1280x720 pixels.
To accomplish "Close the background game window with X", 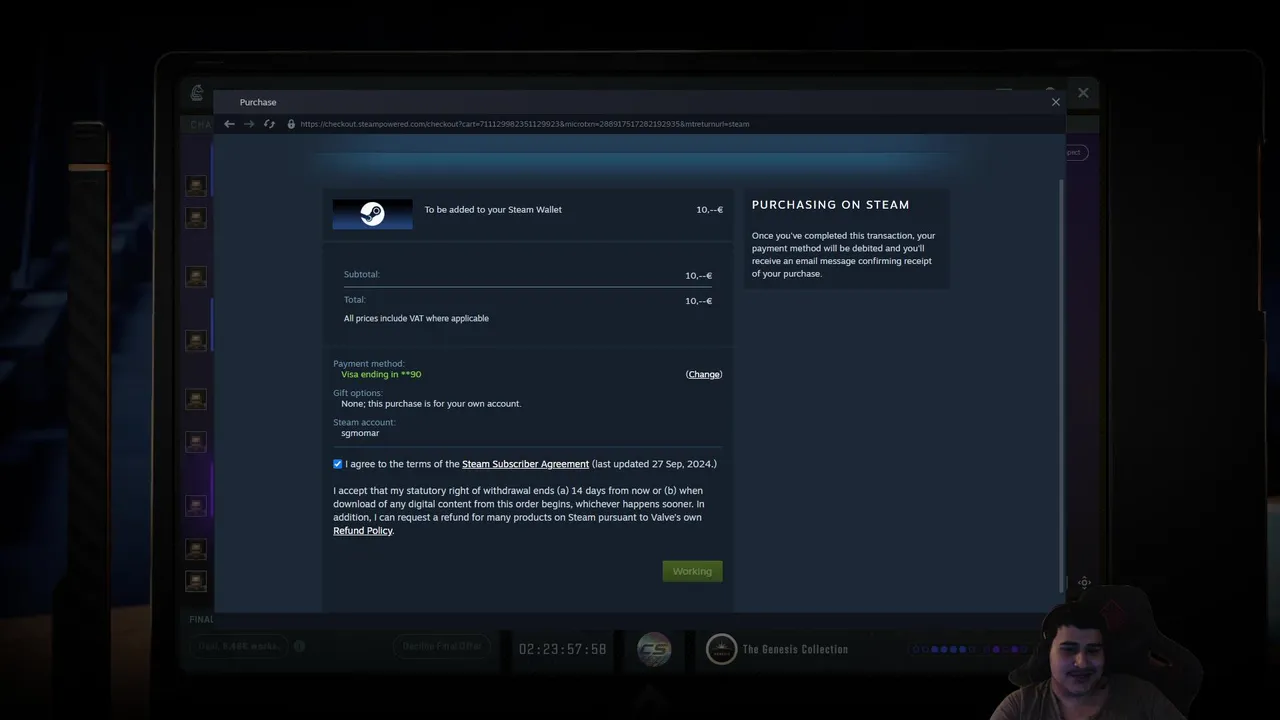I will click(1083, 93).
